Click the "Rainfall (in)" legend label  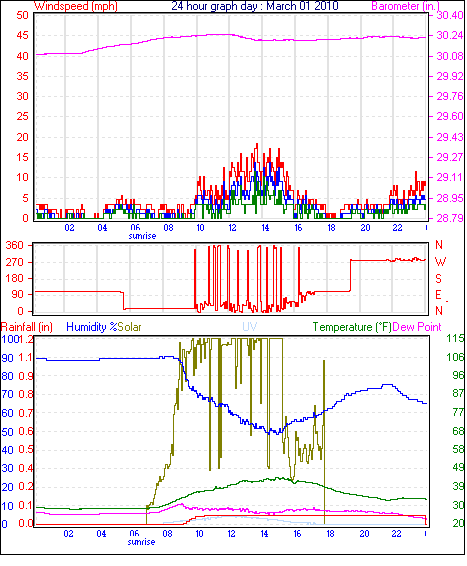[x=27, y=327]
